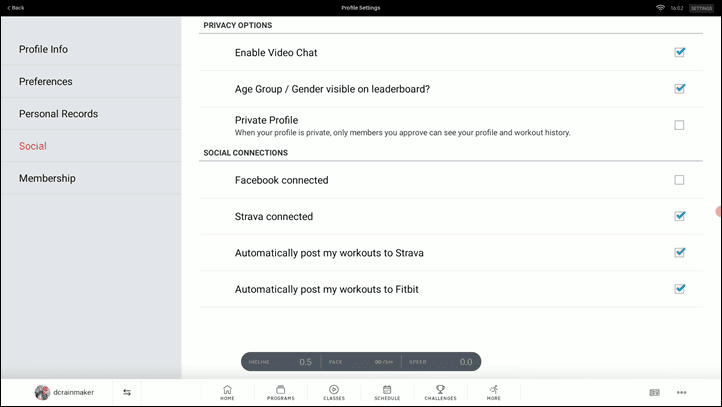Click the dcrainmaker username label

point(74,392)
